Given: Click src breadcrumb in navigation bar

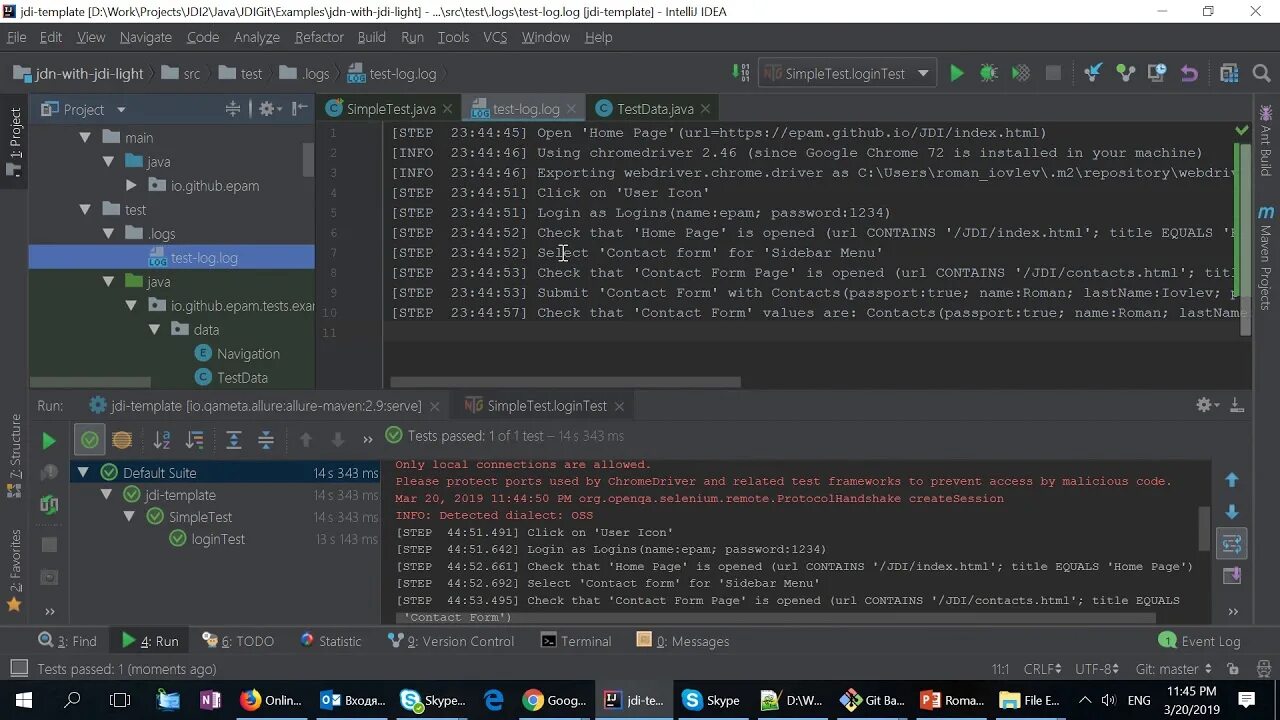Looking at the screenshot, I should [x=181, y=73].
